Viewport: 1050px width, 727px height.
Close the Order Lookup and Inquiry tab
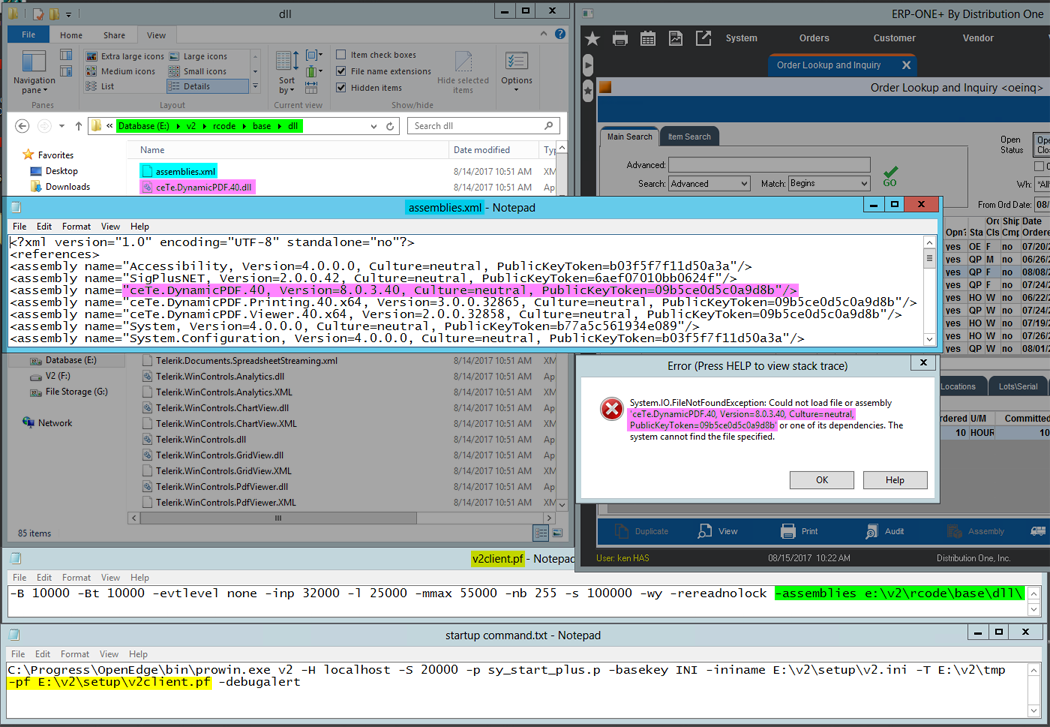[906, 65]
